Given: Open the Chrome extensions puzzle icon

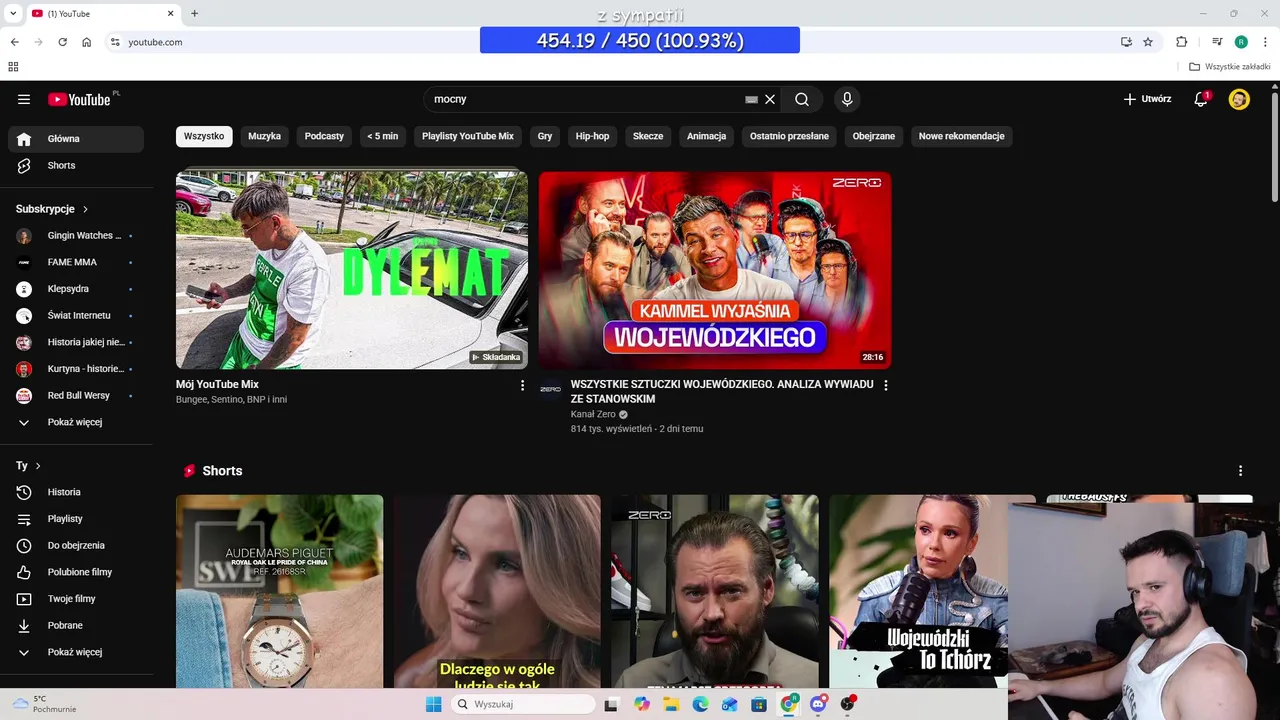Looking at the screenshot, I should click(1181, 42).
